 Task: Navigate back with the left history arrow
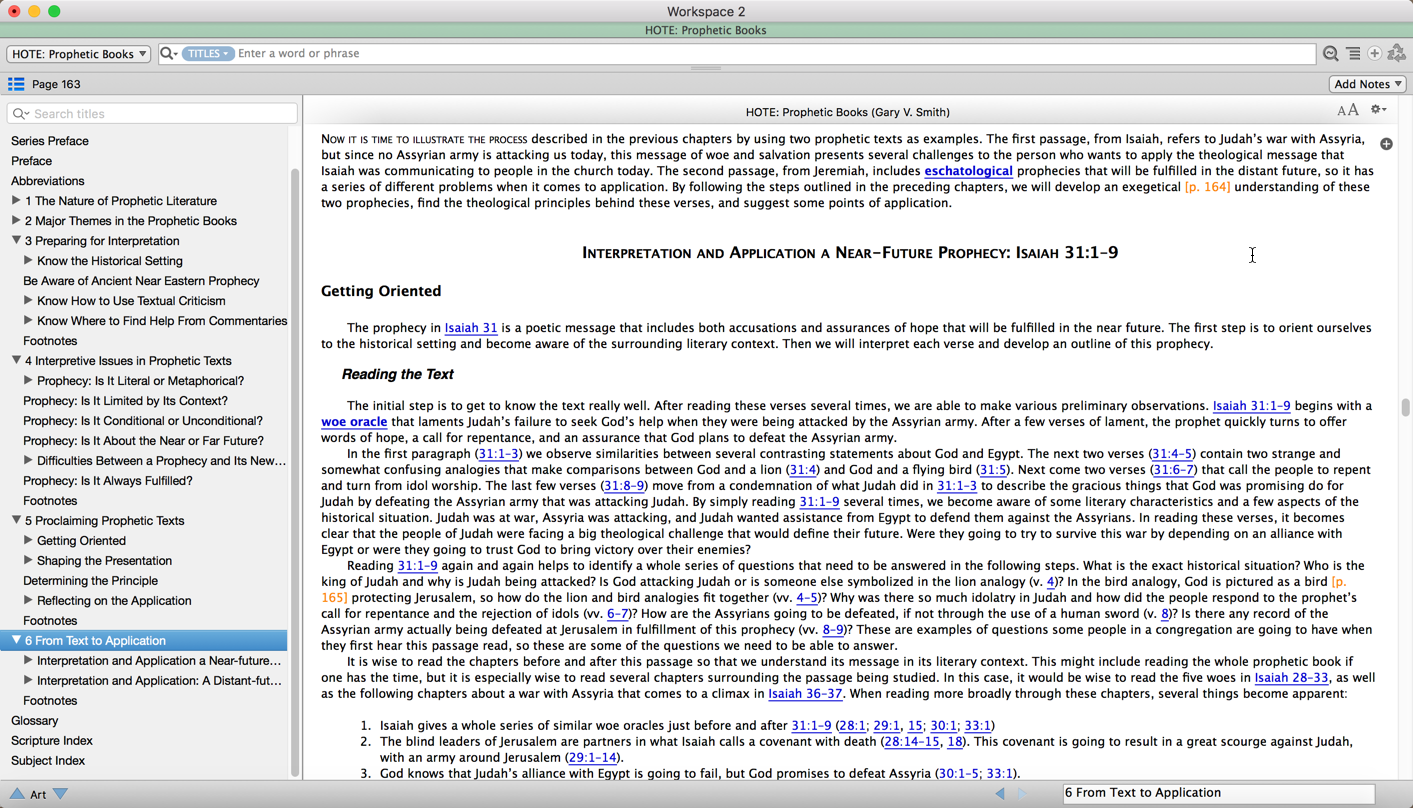(x=1000, y=793)
